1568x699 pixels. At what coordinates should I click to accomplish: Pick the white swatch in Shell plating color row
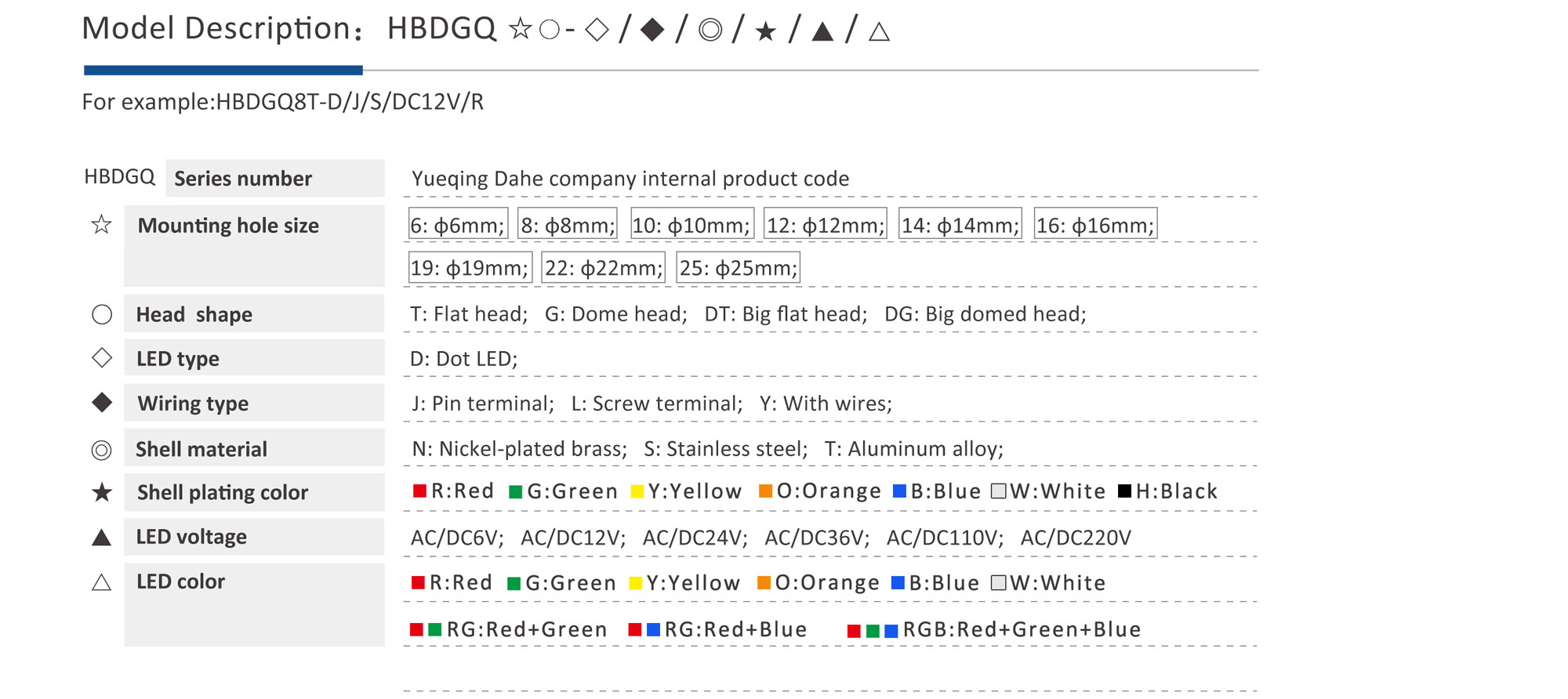[x=998, y=491]
